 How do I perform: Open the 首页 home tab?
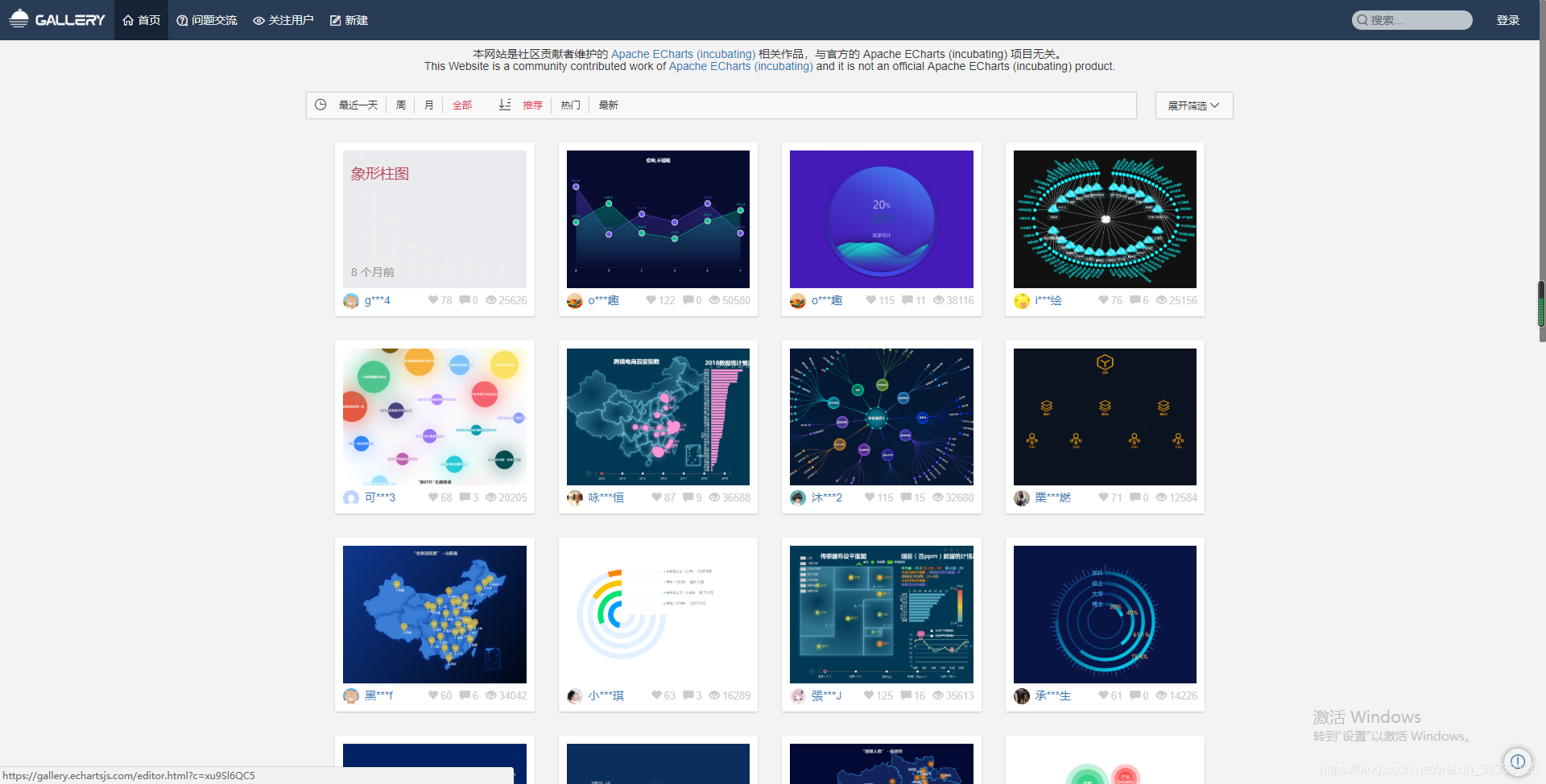click(142, 20)
